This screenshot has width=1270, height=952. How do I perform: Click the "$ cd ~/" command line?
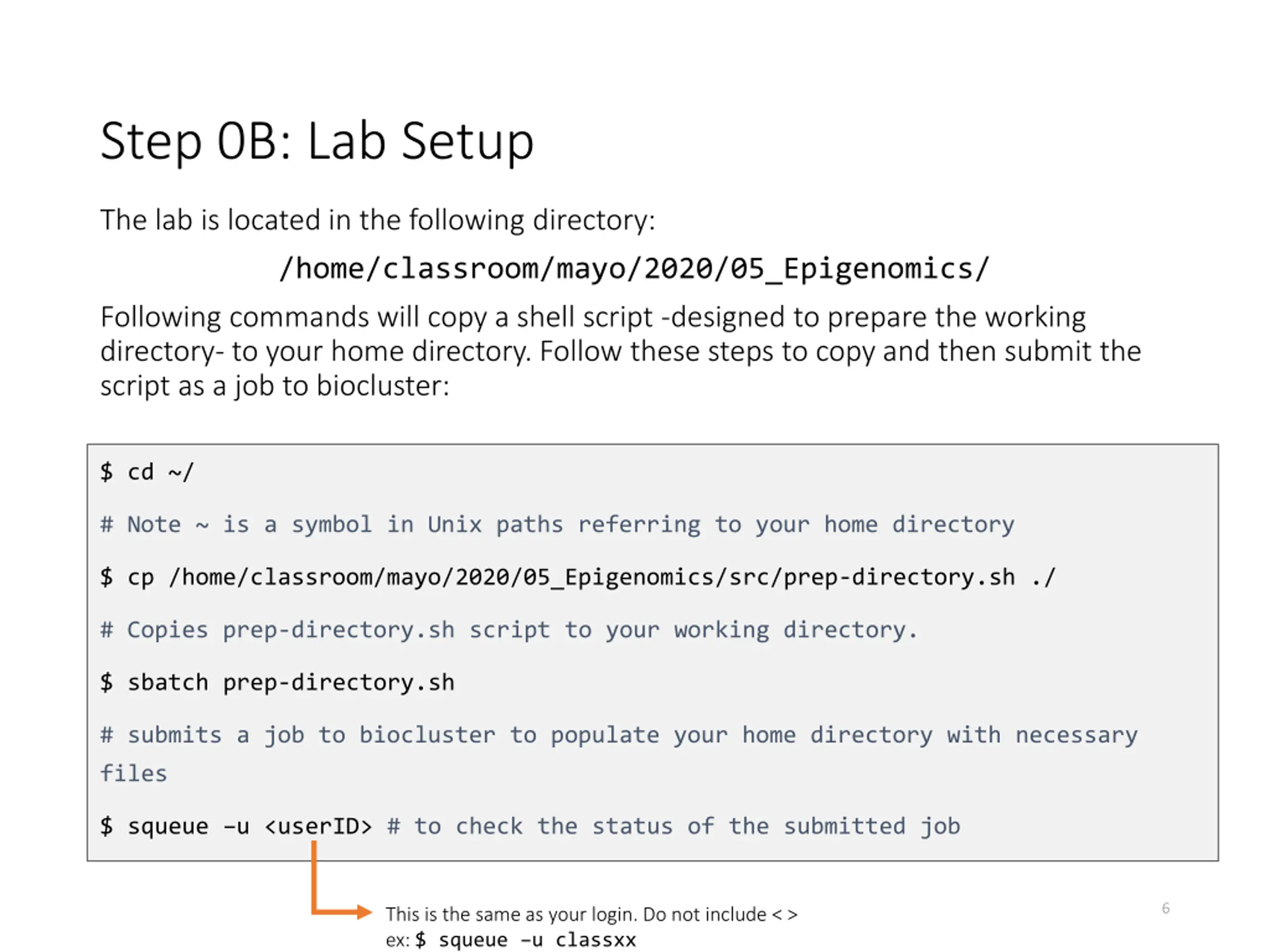click(147, 472)
